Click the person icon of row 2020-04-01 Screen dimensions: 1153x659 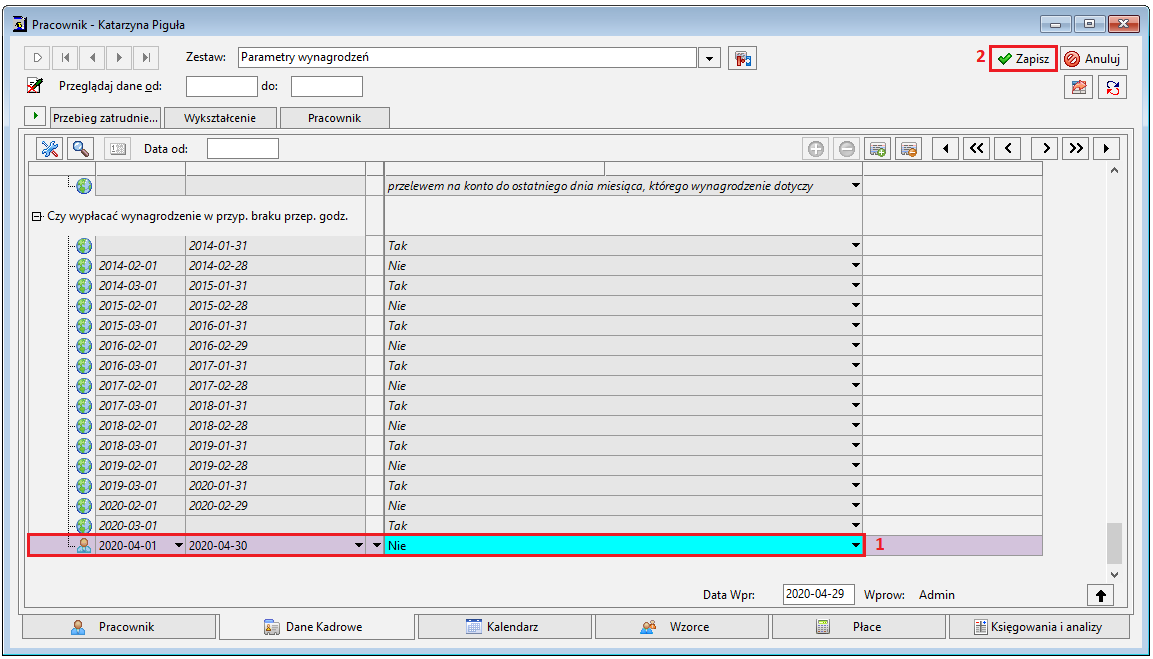(85, 546)
